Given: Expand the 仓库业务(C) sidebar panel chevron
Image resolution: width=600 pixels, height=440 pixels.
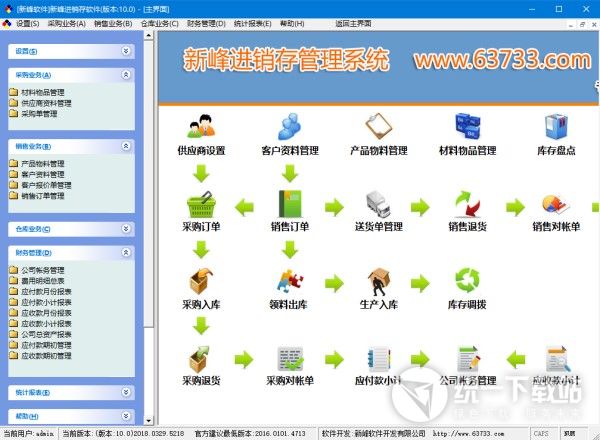Looking at the screenshot, I should click(126, 228).
